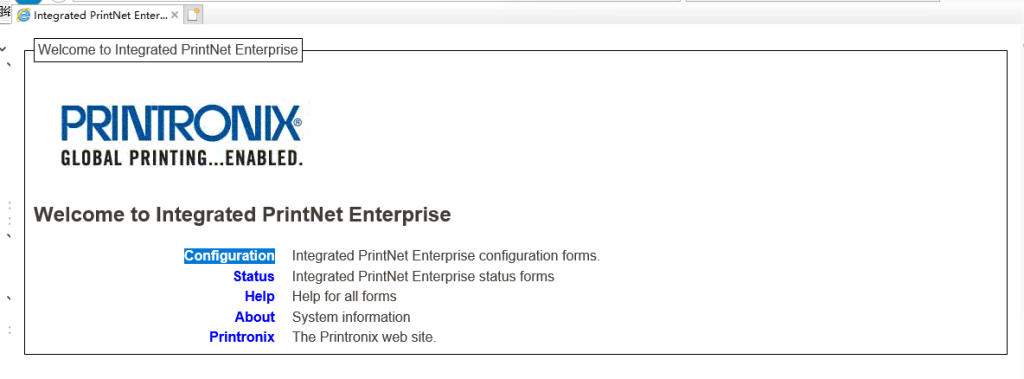Viewport: 1024px width, 379px height.
Task: Click the browser search box
Action: [x=813, y=1]
